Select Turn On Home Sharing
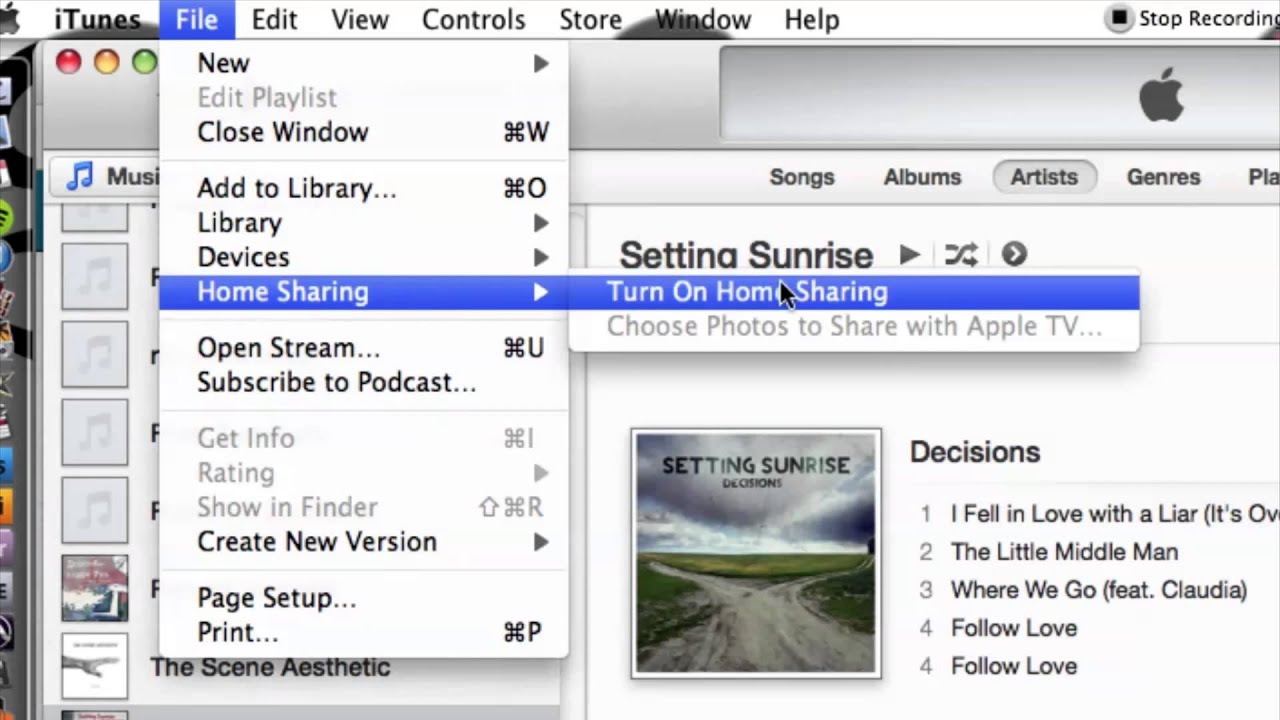1280x720 pixels. [747, 292]
